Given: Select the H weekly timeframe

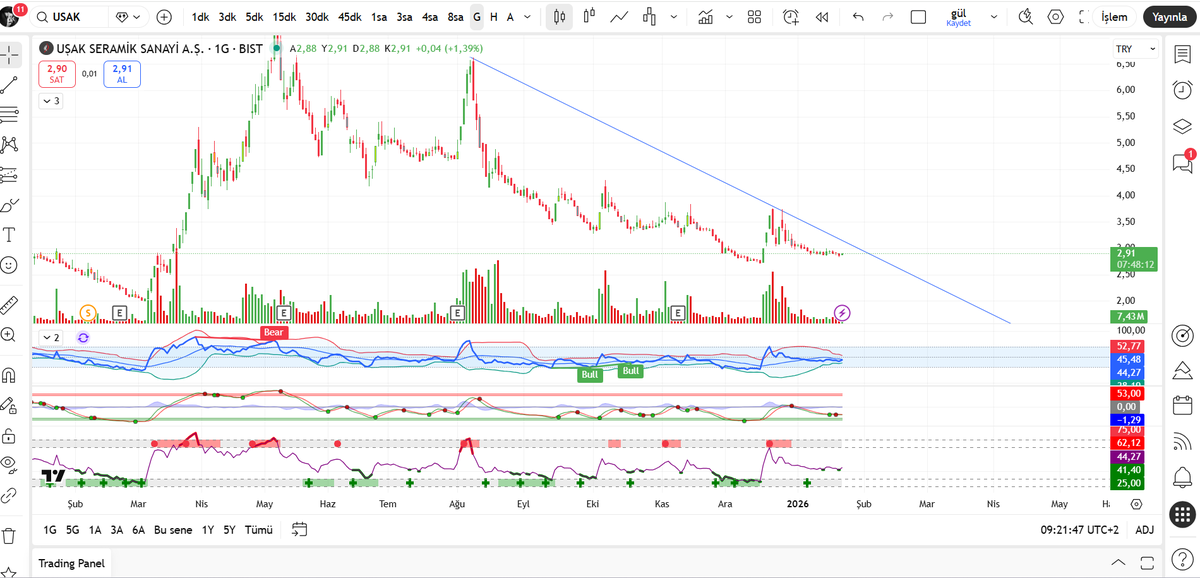Looking at the screenshot, I should 493,17.
